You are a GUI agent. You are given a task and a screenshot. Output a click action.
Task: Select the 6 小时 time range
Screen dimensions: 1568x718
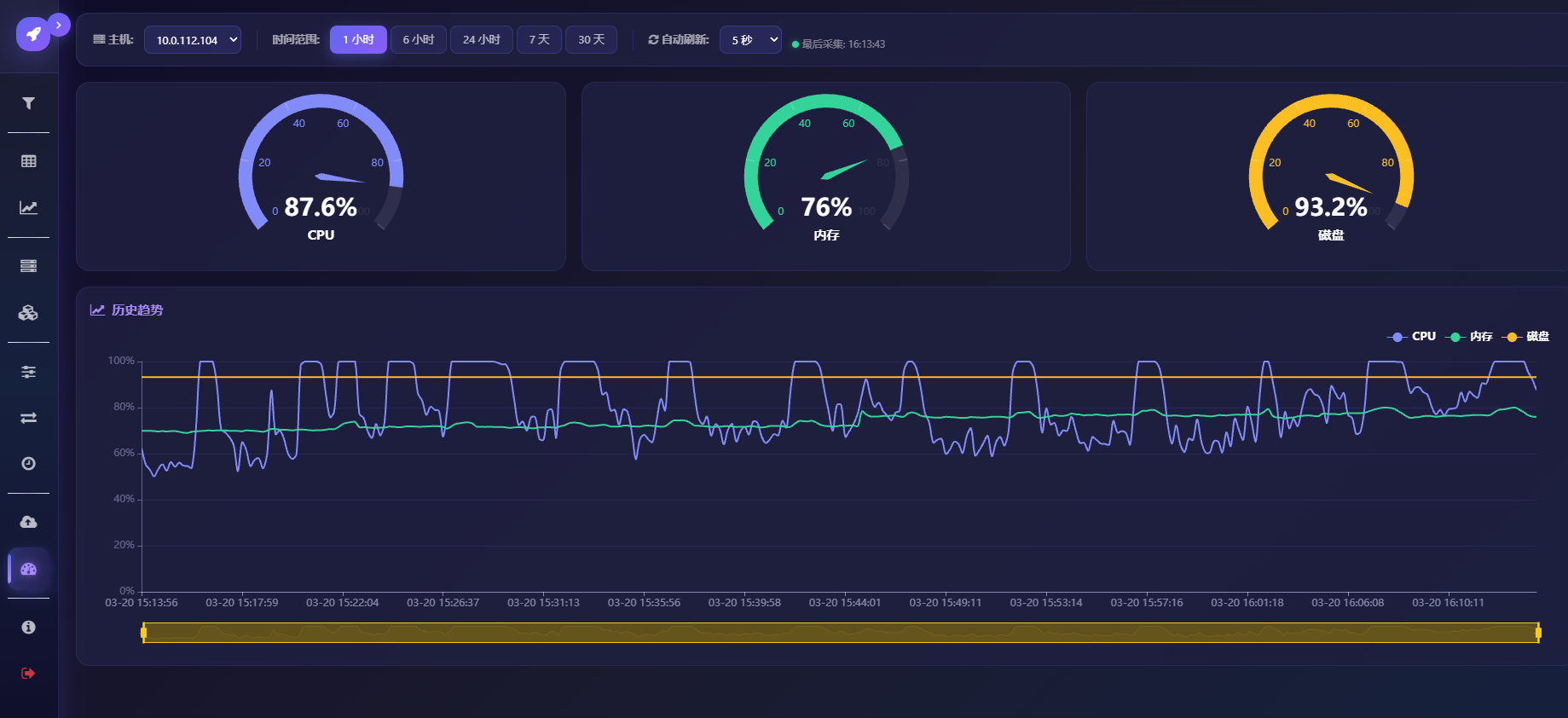419,39
